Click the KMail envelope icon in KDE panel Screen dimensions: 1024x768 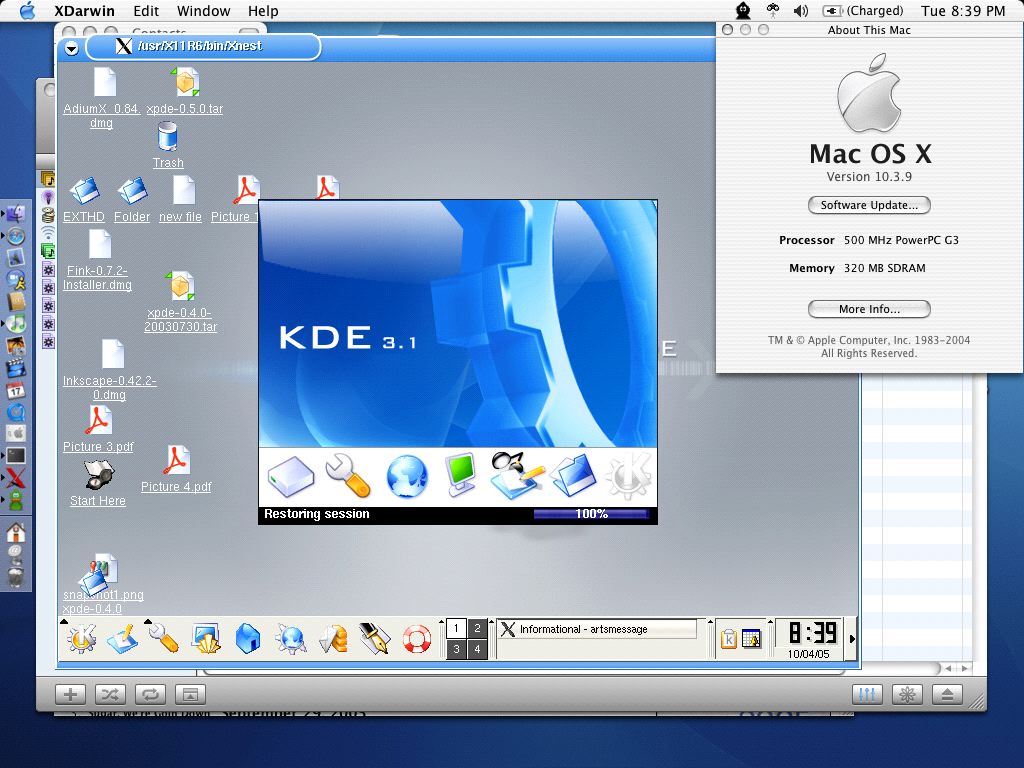(x=333, y=638)
